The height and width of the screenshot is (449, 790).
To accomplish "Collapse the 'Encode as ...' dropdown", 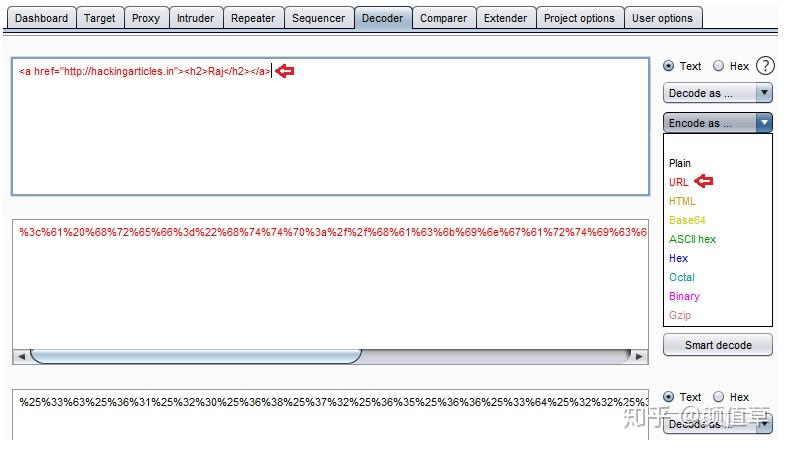I will (x=717, y=123).
